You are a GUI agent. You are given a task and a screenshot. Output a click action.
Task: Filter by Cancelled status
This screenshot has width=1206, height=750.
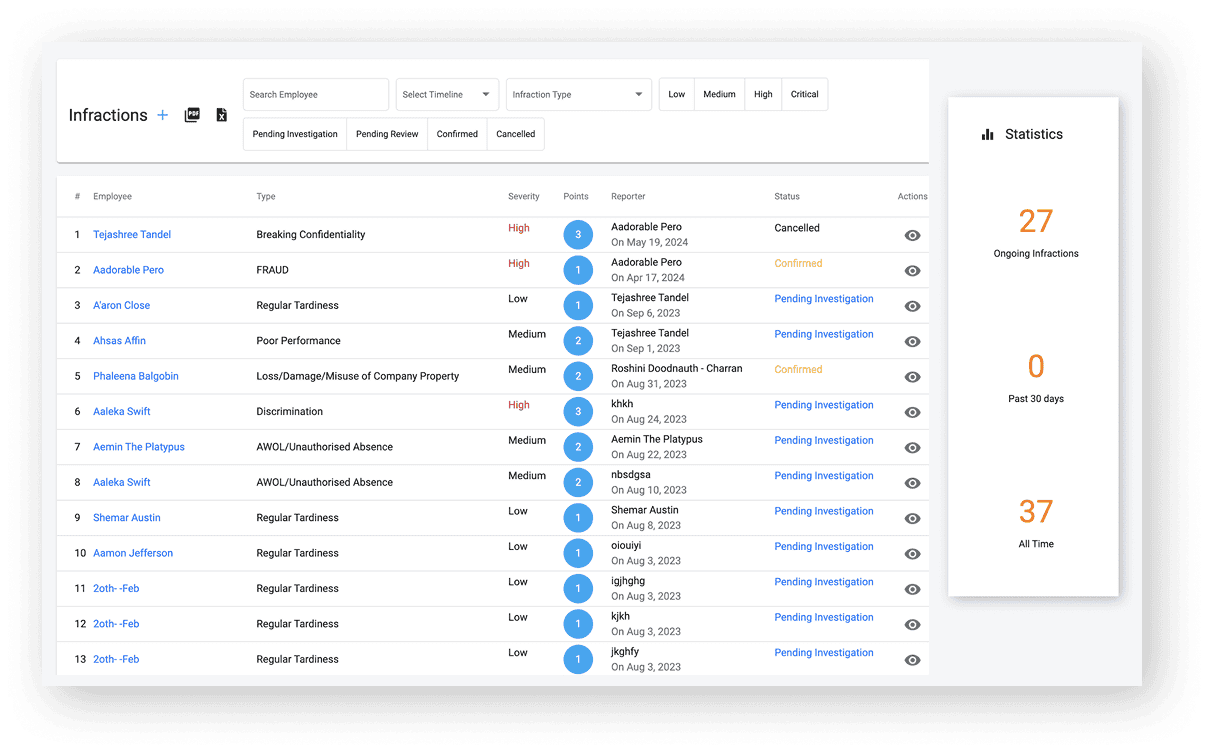coord(516,134)
